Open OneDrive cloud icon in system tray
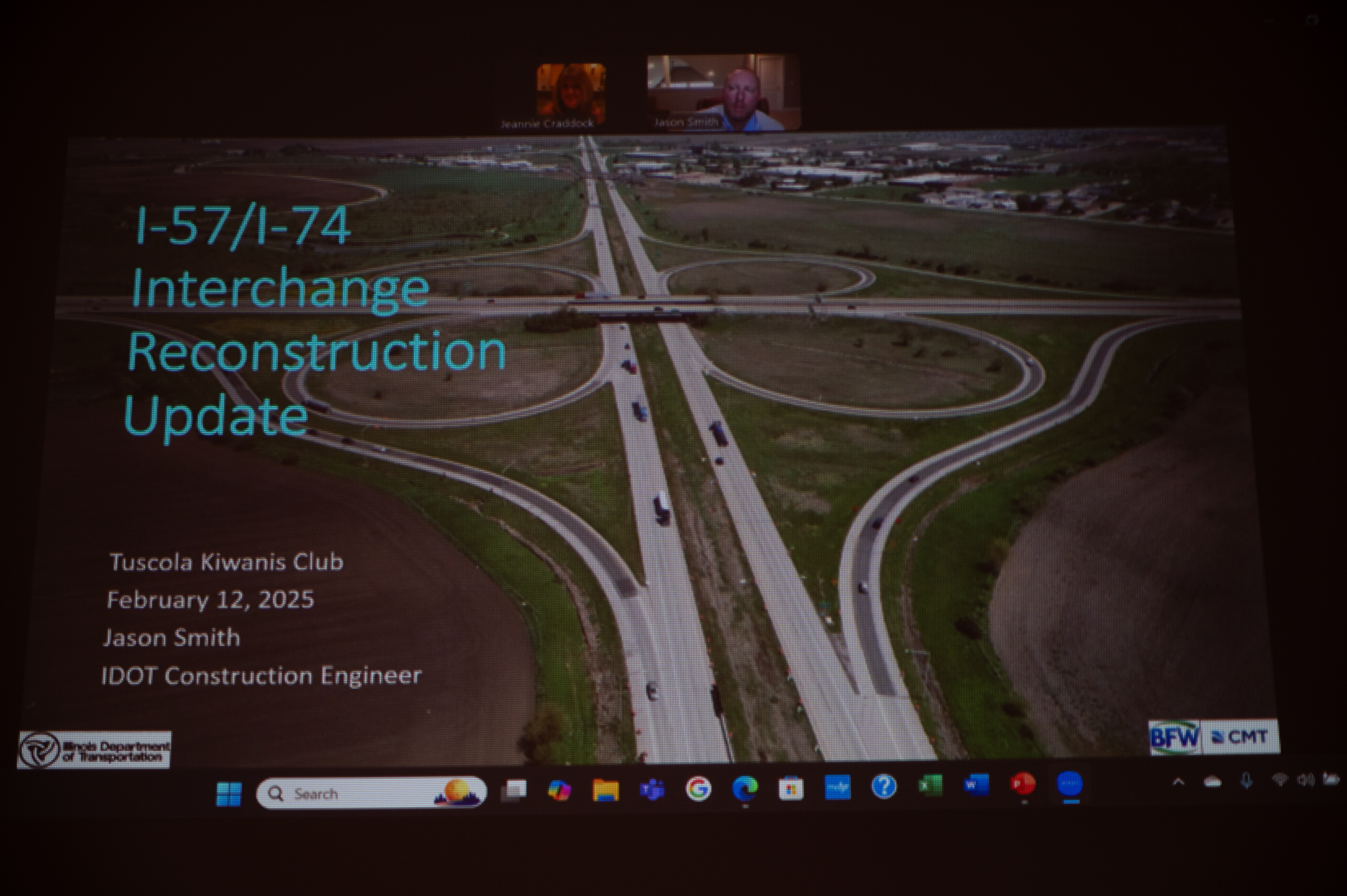Screen dimensions: 1347x896 [1212, 782]
